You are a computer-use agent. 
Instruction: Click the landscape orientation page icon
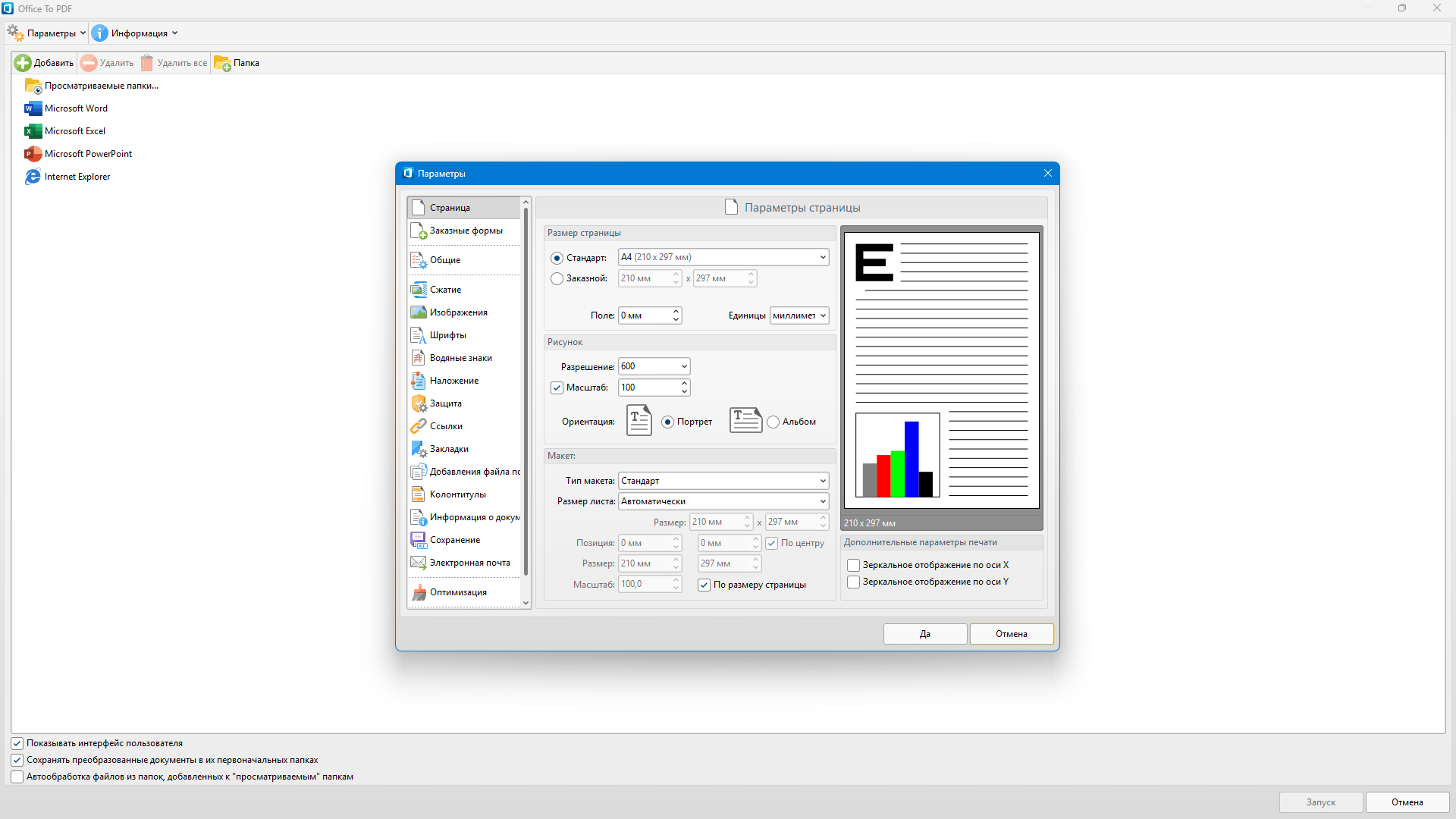[745, 420]
